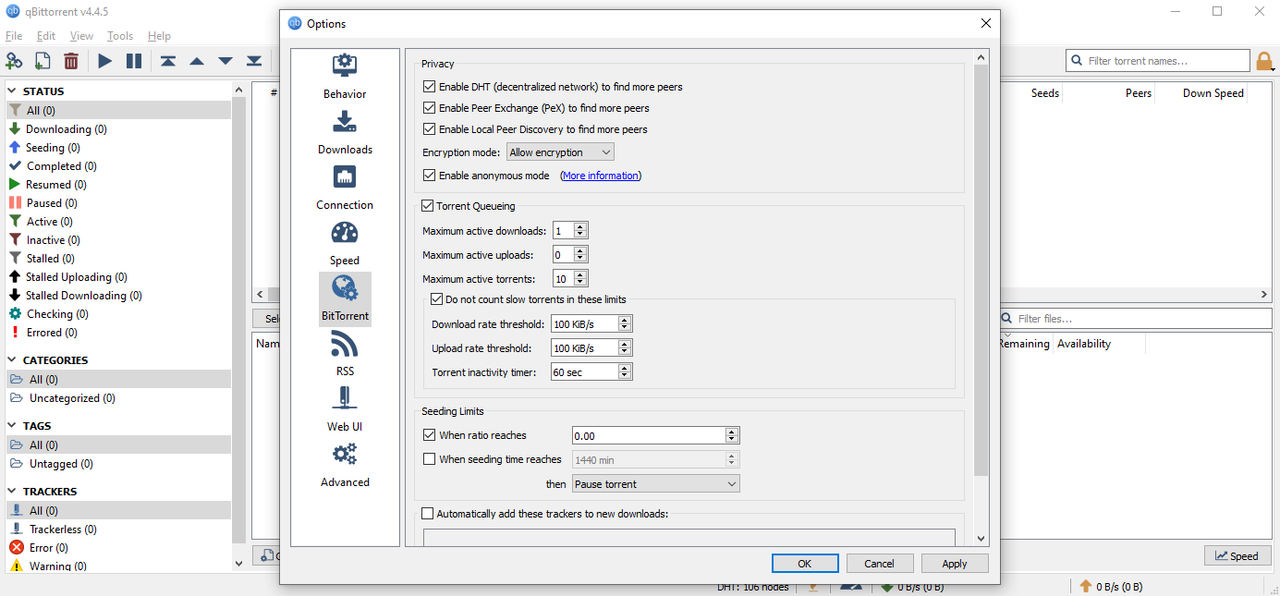Click the Upload rate threshold spinner
Screen dimensions: 1280x596
[x=592, y=348]
